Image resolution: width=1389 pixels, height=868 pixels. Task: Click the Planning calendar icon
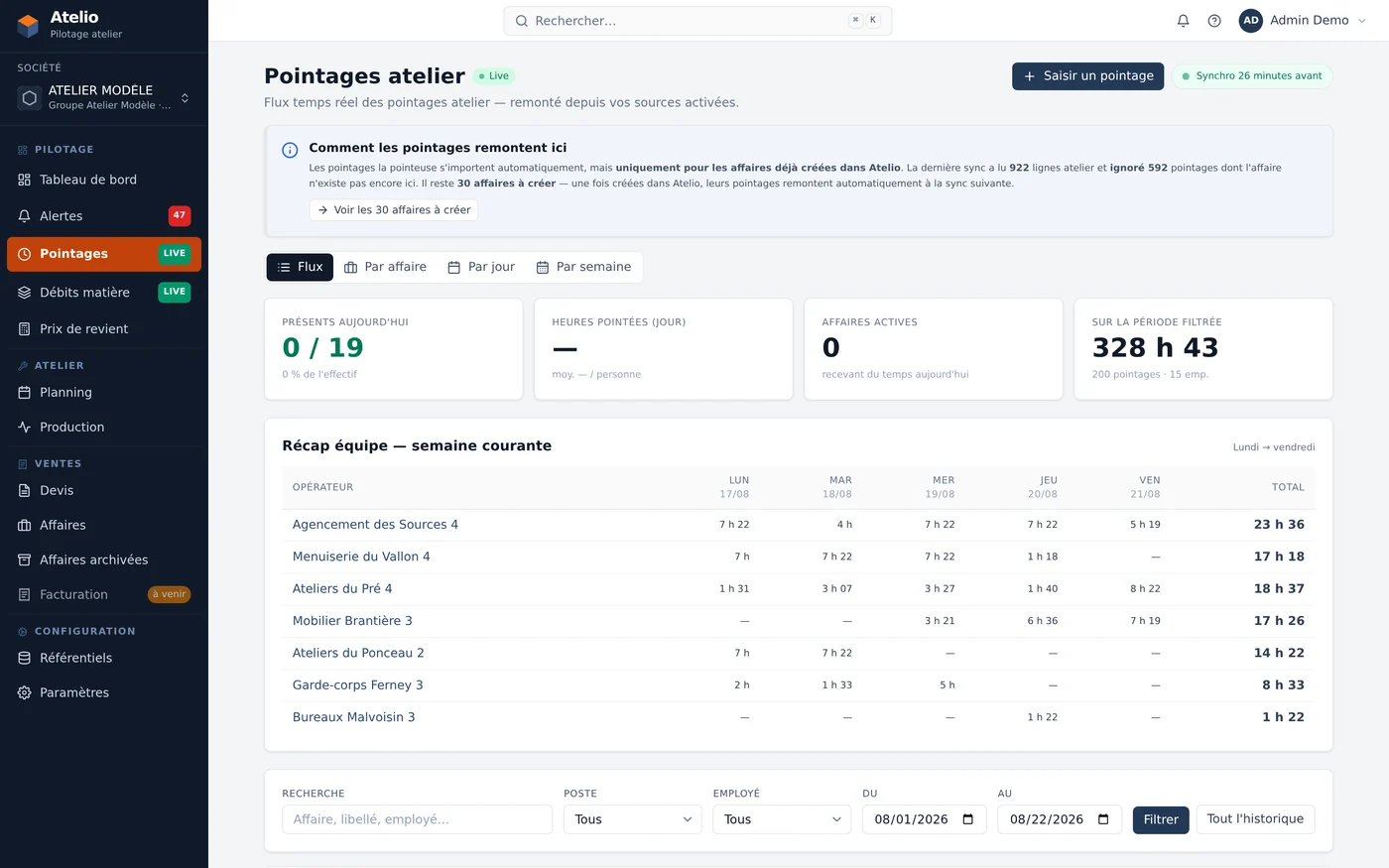[x=25, y=393]
